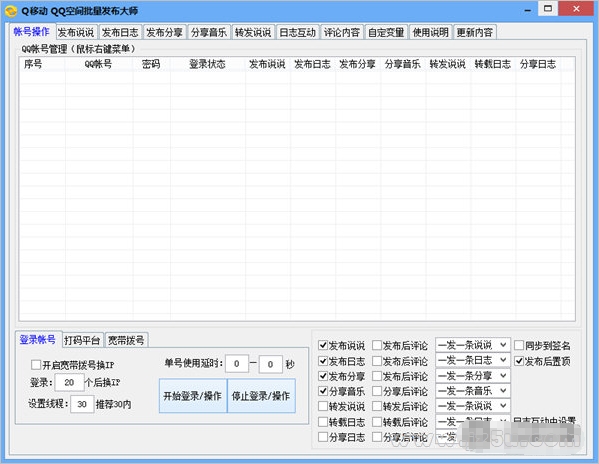
Task: Open the 发布说说 tab at top
Action: pos(76,32)
